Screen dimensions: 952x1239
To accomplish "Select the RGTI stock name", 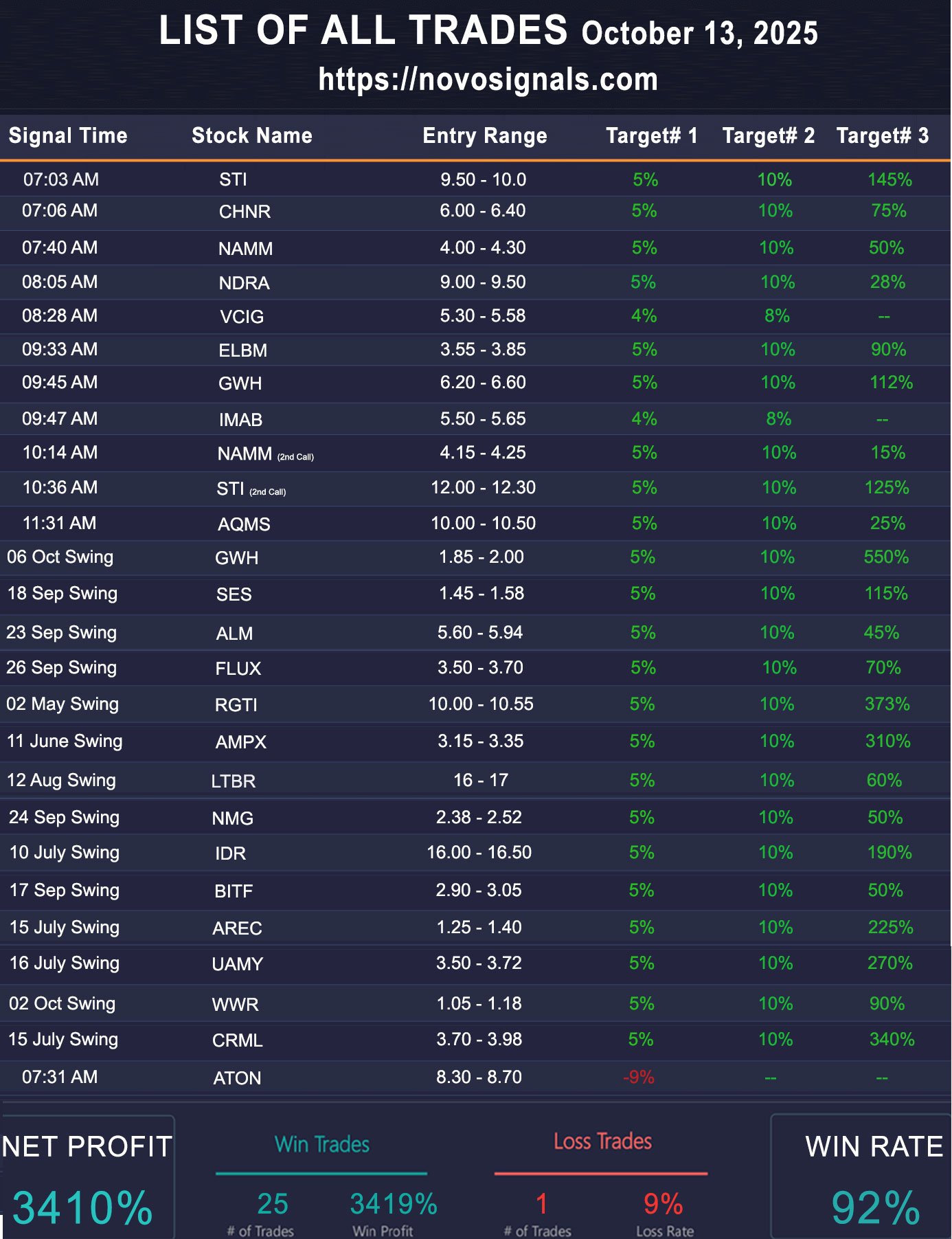I will 236,705.
